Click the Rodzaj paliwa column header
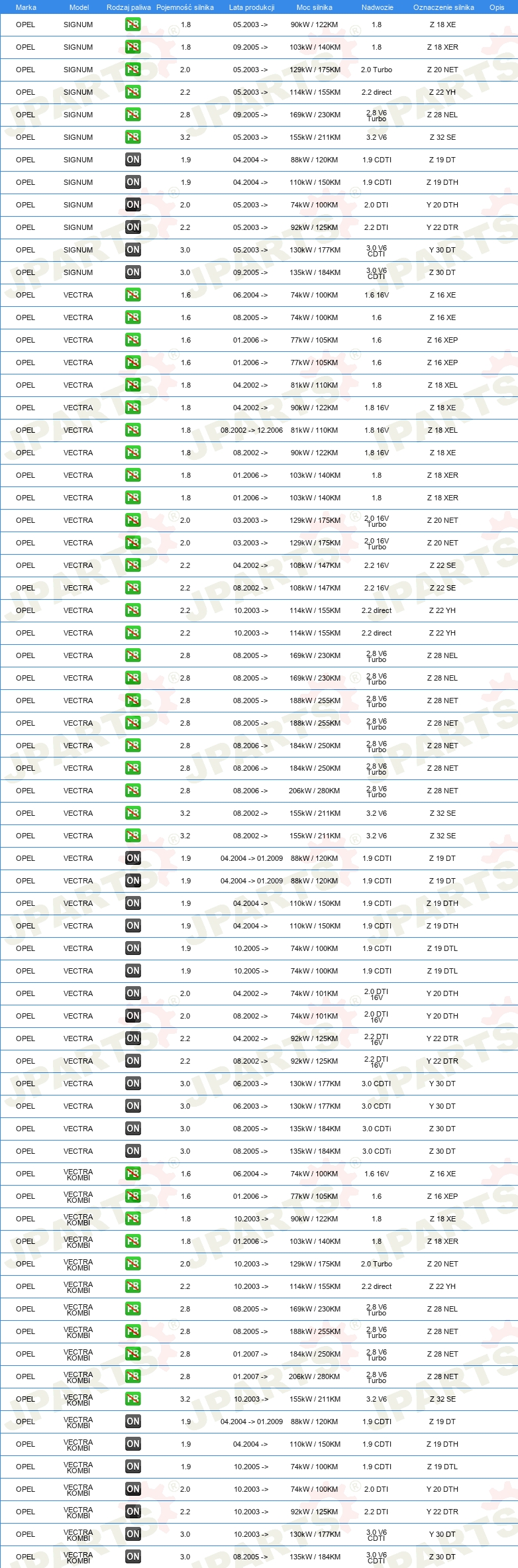 pos(129,7)
